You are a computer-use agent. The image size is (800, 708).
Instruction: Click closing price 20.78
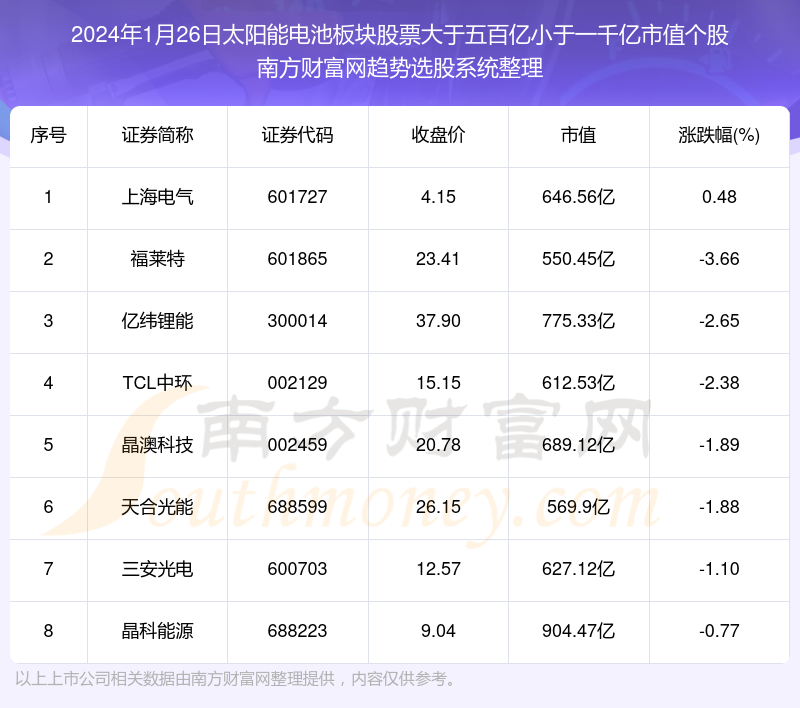click(438, 445)
